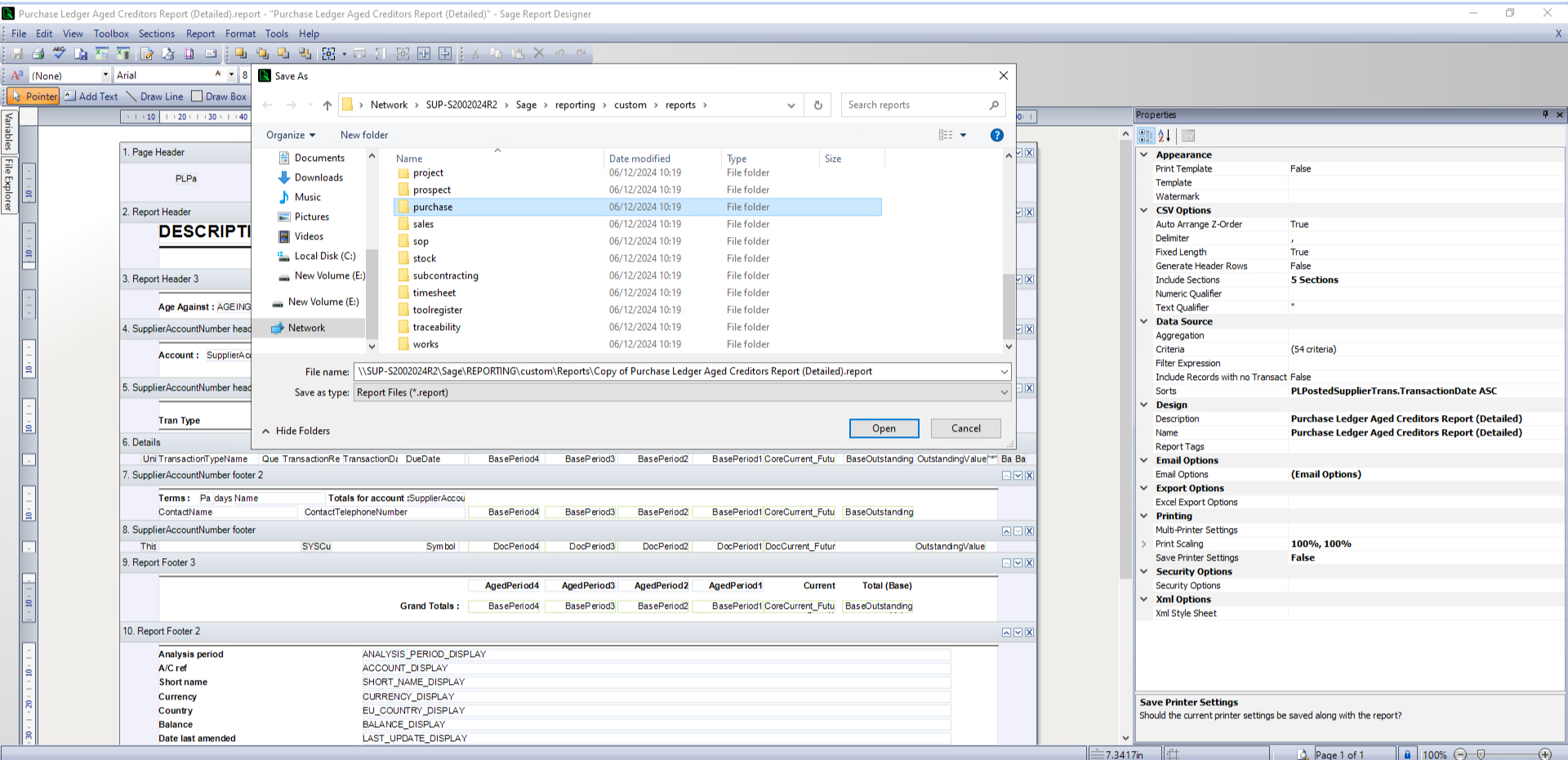Pin the Properties panel

click(x=1545, y=114)
